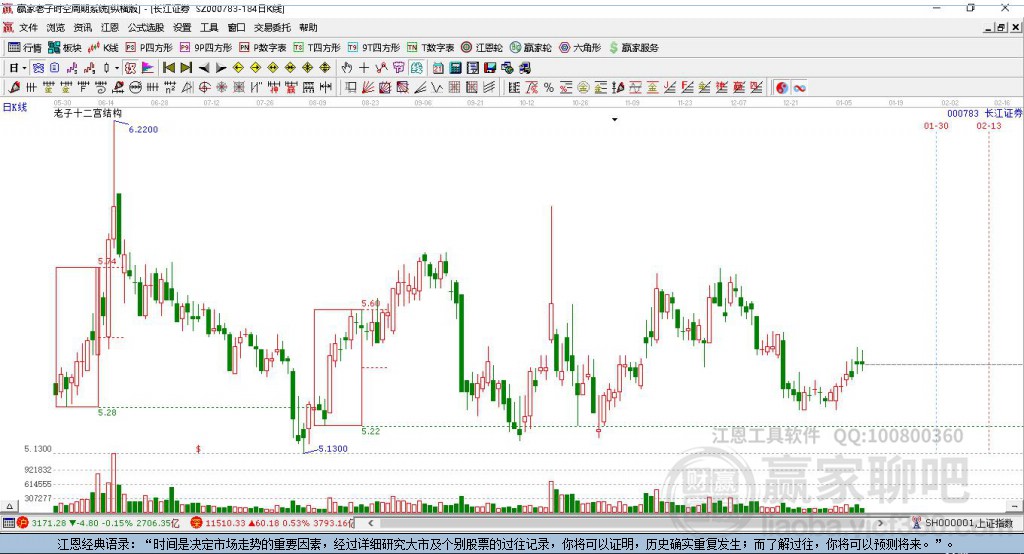Click the 6.2200 high price label
This screenshot has width=1024, height=554.
pyautogui.click(x=143, y=129)
